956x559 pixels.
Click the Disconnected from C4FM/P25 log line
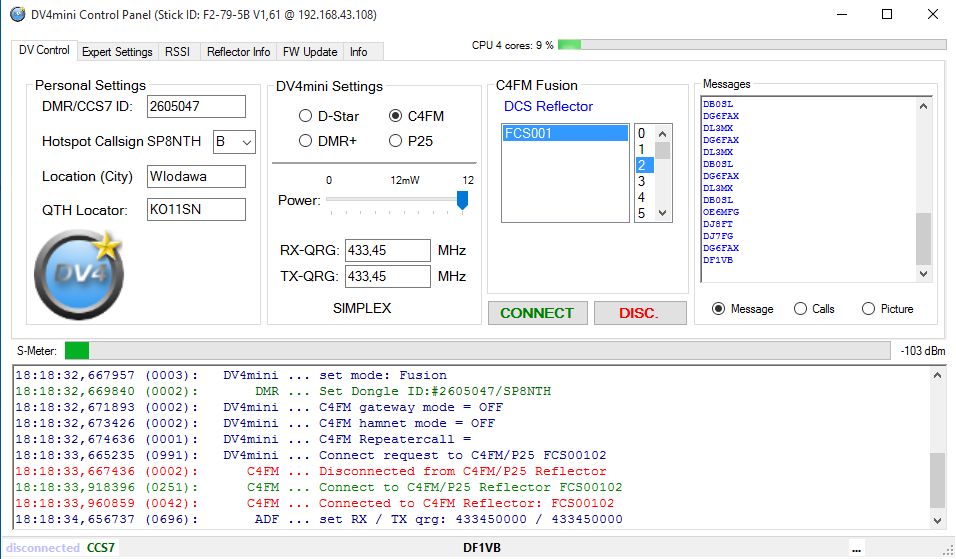click(x=311, y=471)
